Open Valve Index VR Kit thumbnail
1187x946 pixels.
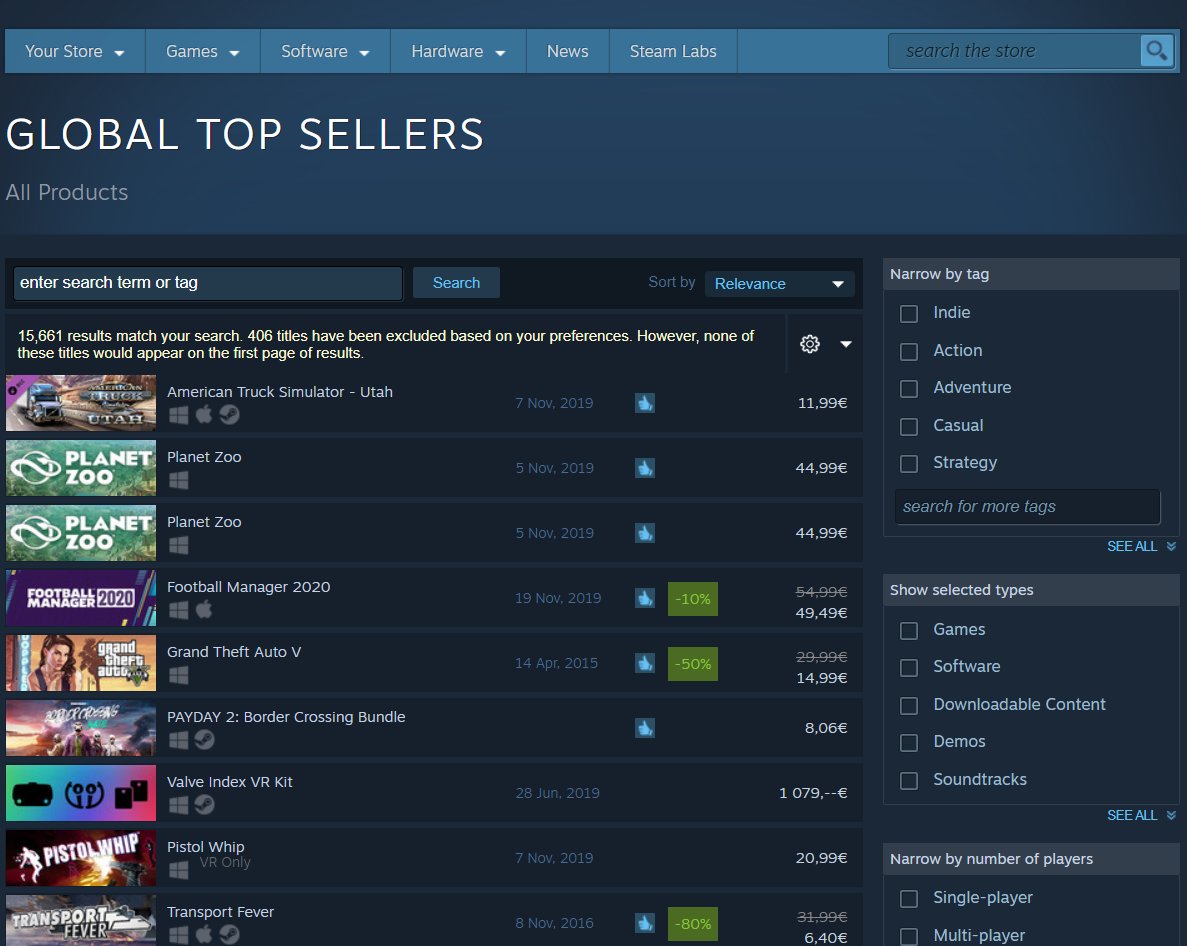coord(81,793)
